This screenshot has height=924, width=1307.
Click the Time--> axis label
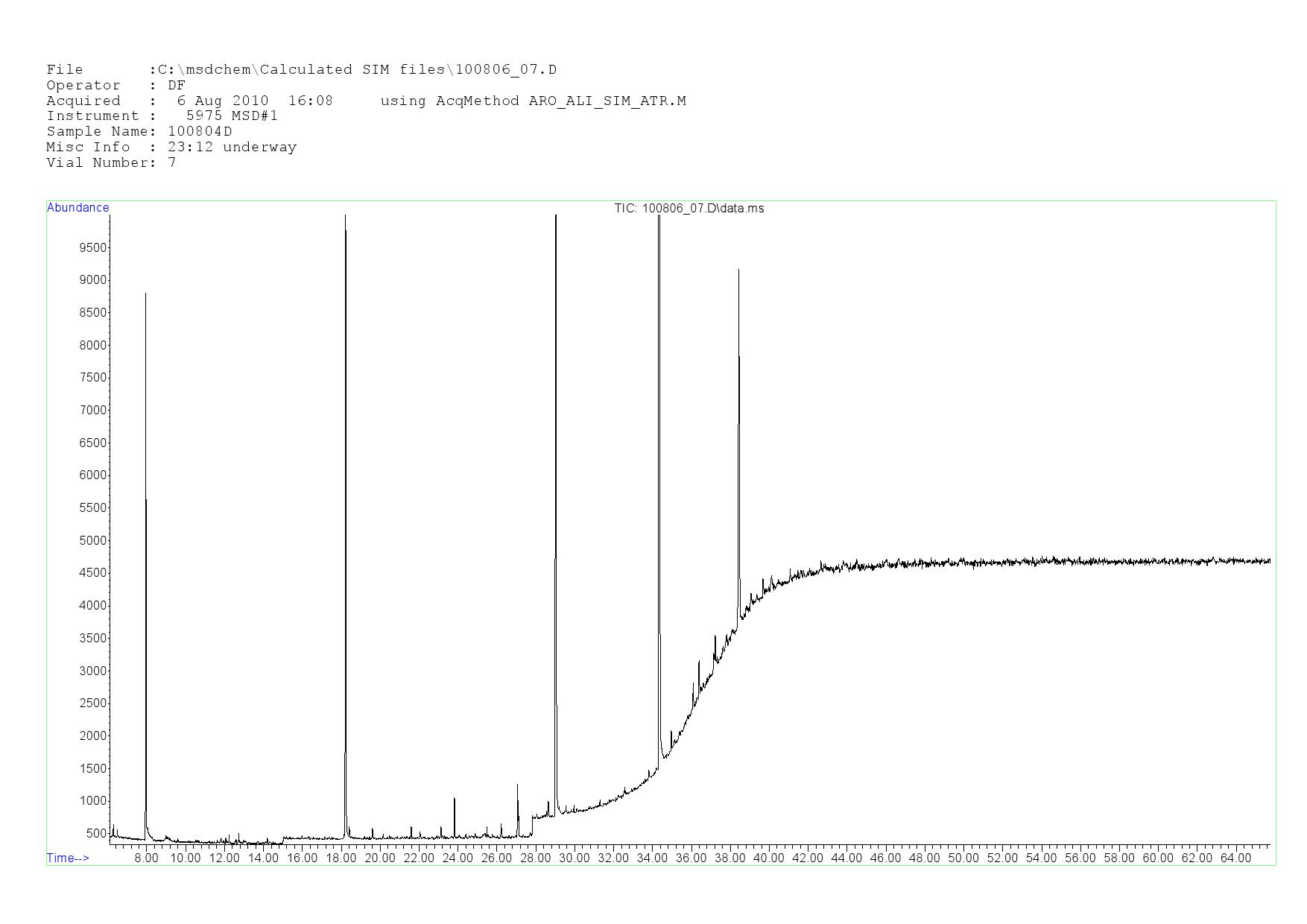click(68, 858)
